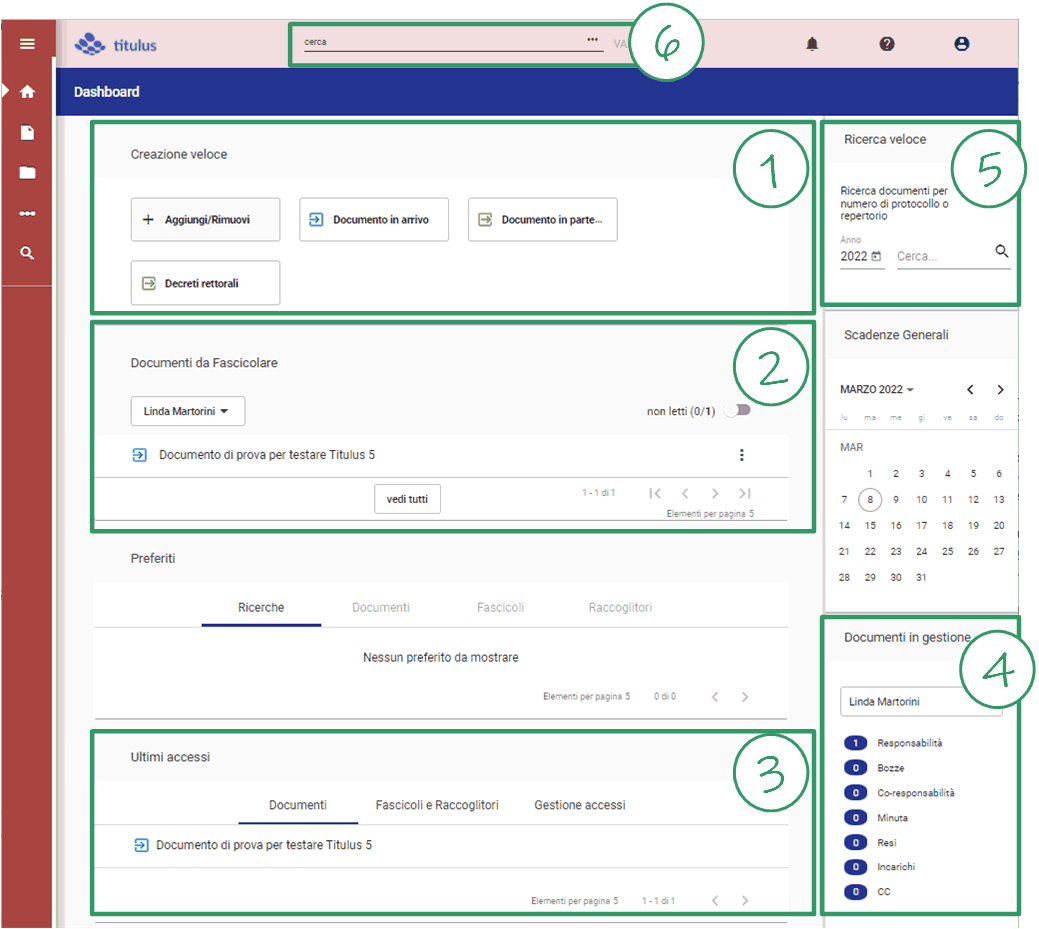This screenshot has height=929, width=1039.
Task: Select the Gestione accessi tab
Action: coord(580,805)
